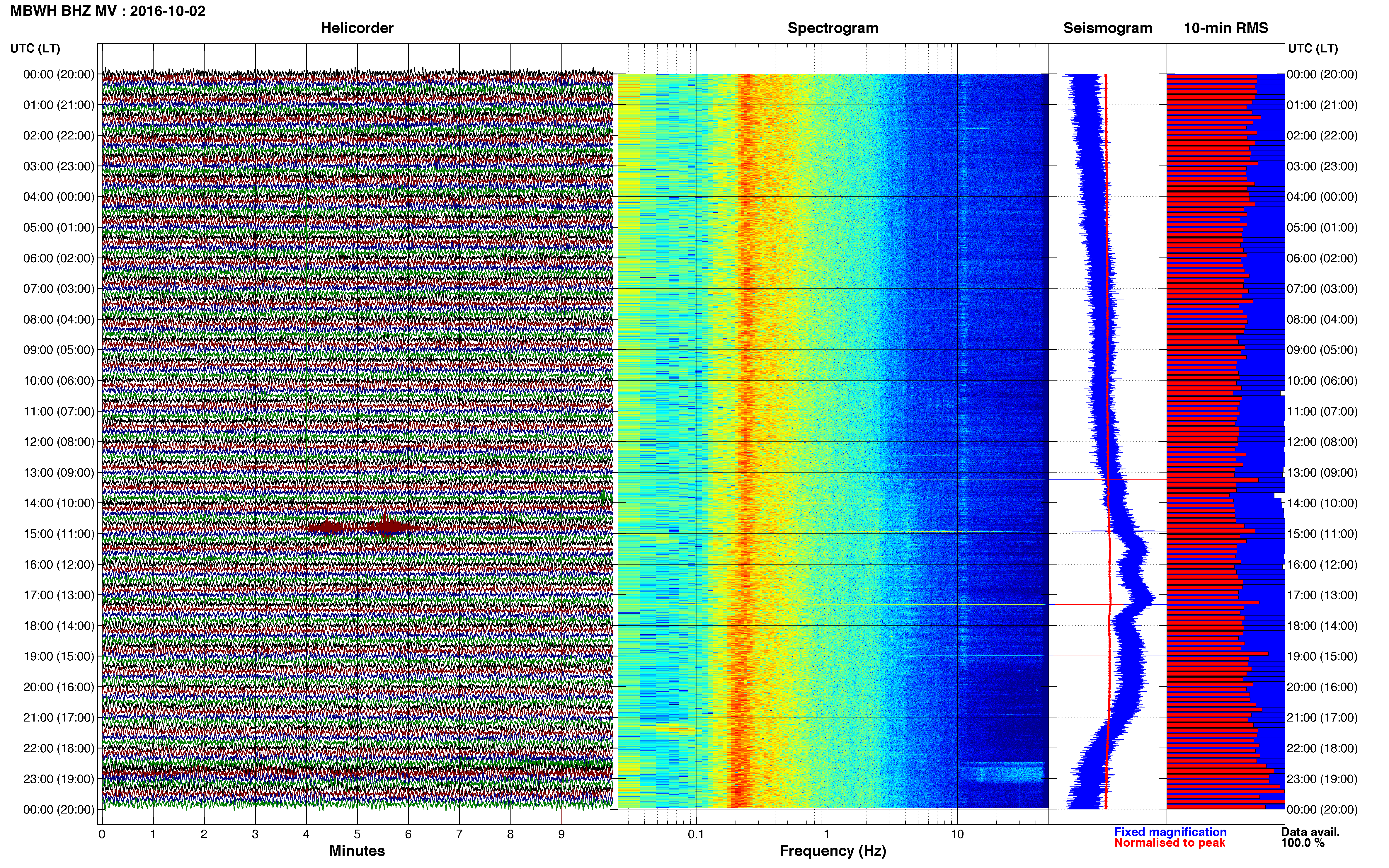The width and height of the screenshot is (1389, 868).
Task: Click the 'Minutes' axis title
Action: [x=357, y=851]
